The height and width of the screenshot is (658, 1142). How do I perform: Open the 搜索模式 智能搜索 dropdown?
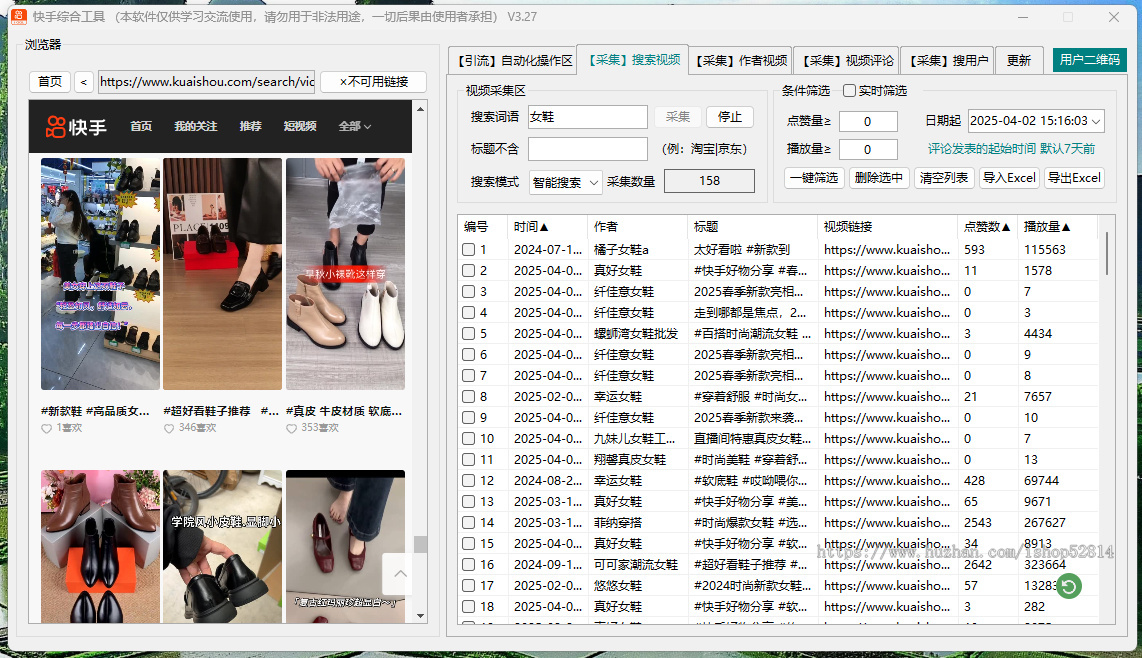[x=566, y=182]
